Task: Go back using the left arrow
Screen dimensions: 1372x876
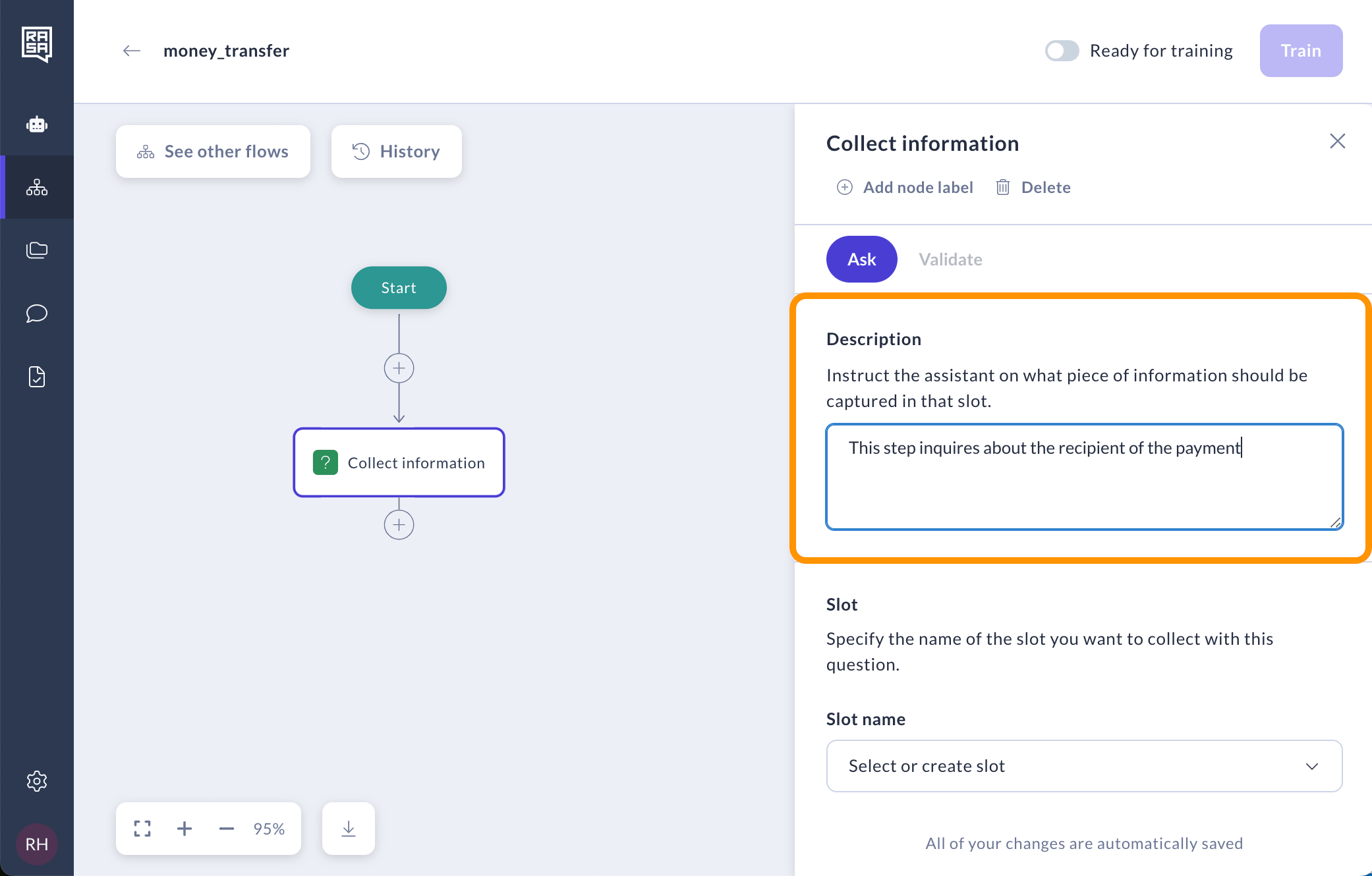Action: point(132,51)
